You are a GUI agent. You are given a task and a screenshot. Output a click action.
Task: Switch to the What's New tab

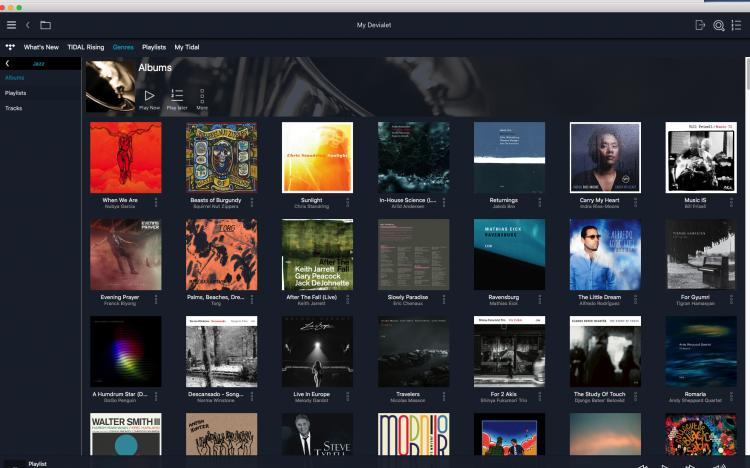coord(41,47)
